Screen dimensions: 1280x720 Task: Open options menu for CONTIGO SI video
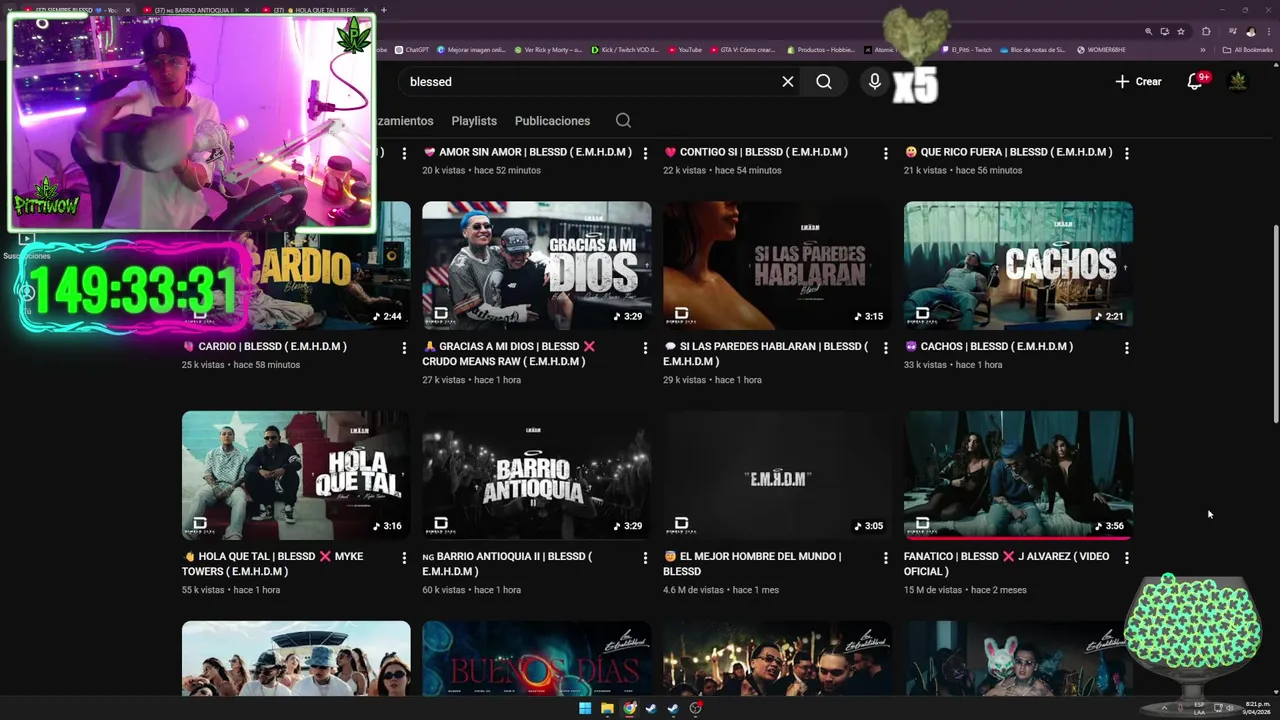pos(886,153)
